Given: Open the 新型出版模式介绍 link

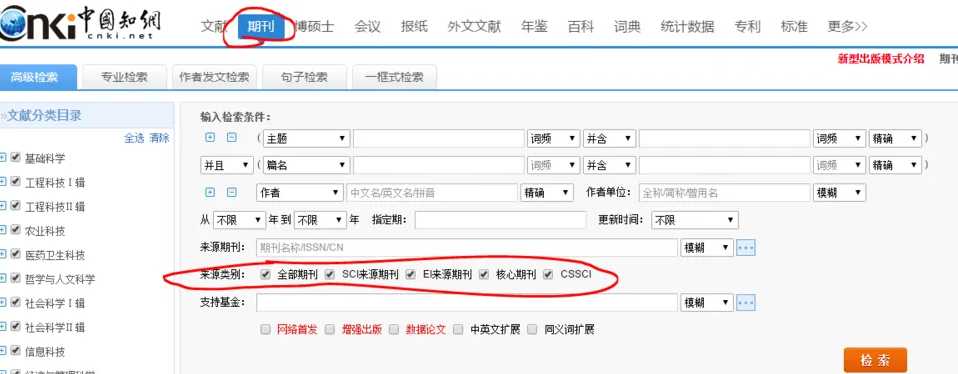Looking at the screenshot, I should (x=880, y=59).
